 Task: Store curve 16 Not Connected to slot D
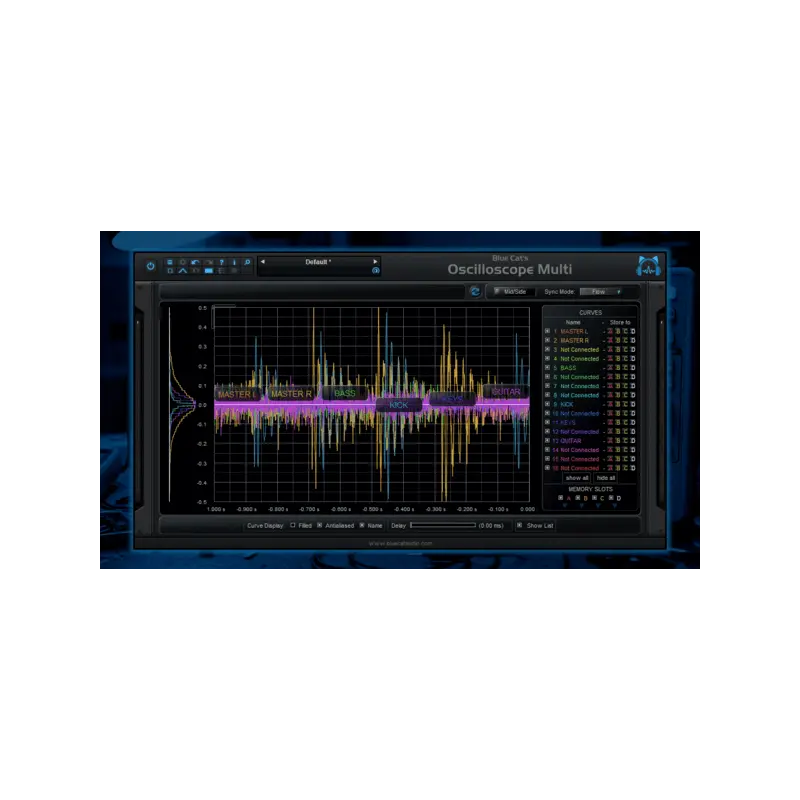[633, 468]
